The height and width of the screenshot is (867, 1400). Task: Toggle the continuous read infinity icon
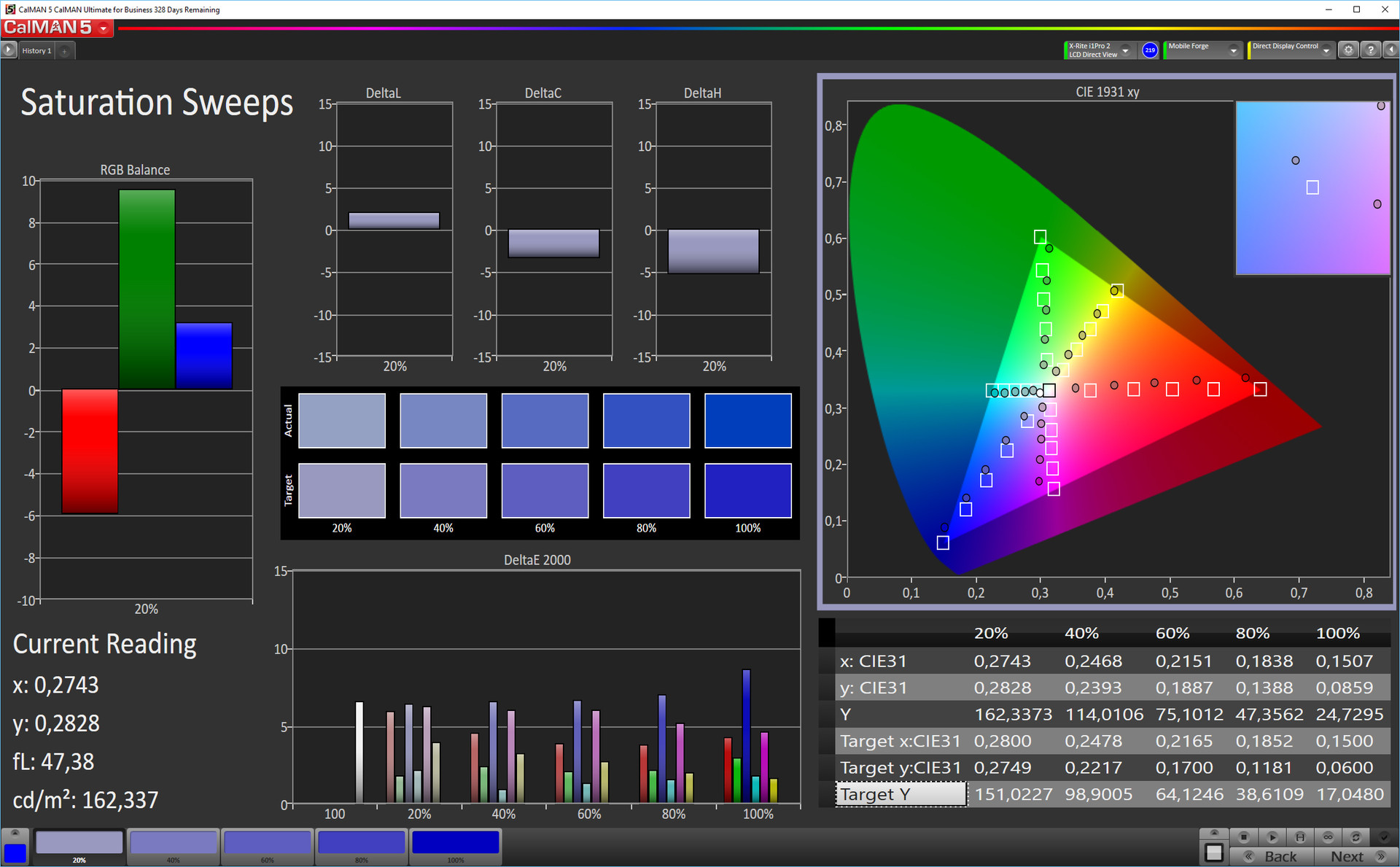click(1328, 837)
